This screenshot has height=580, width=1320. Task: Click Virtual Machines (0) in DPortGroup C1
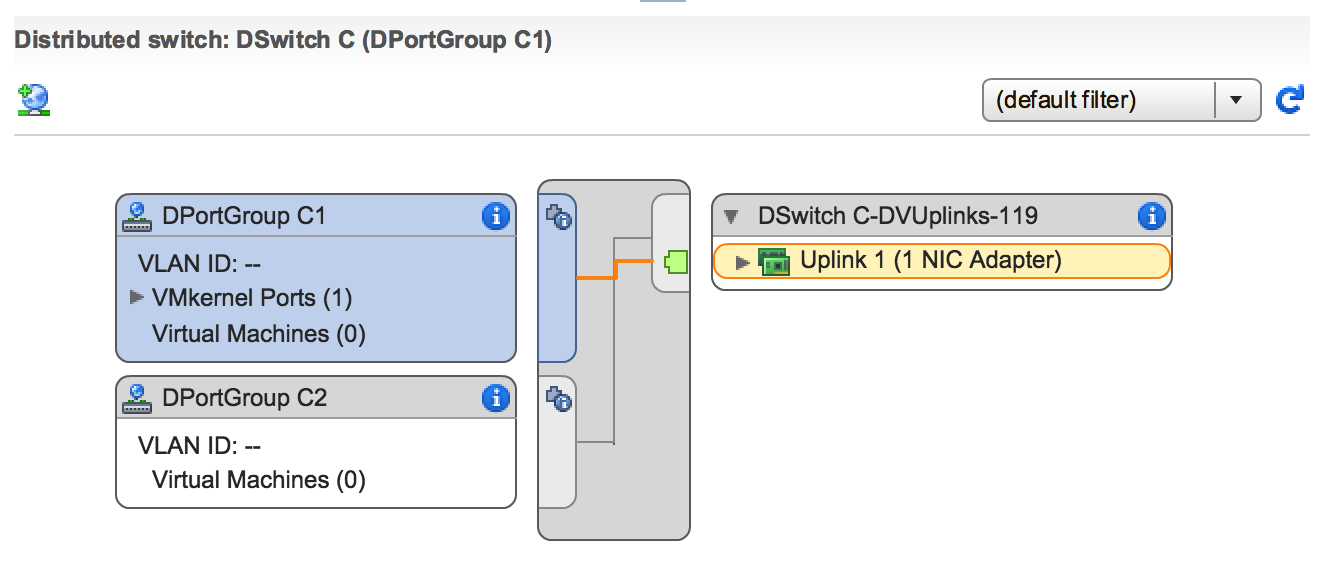(x=258, y=334)
